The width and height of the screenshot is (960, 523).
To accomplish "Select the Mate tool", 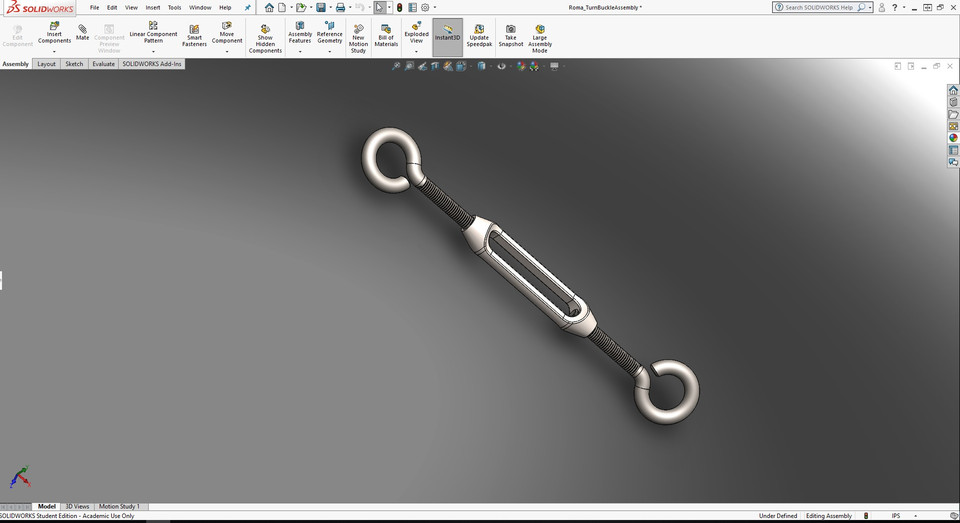I will 82,32.
